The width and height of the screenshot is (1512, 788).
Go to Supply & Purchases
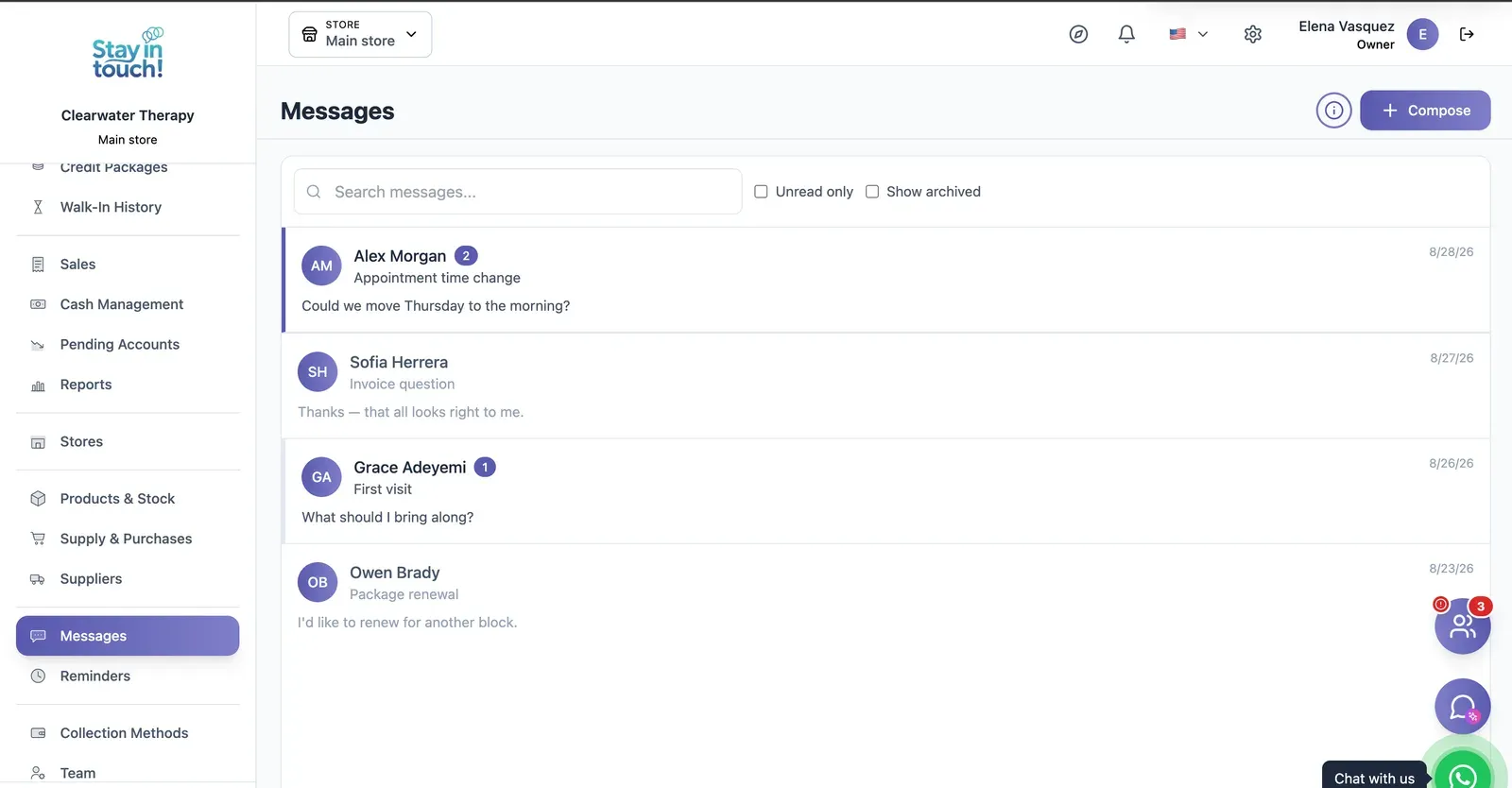(x=128, y=539)
